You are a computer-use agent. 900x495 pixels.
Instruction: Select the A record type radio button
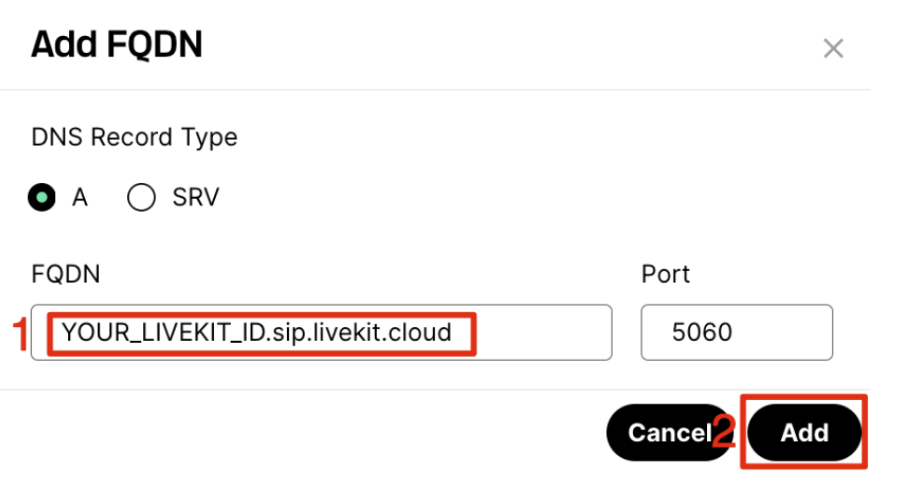[41, 198]
